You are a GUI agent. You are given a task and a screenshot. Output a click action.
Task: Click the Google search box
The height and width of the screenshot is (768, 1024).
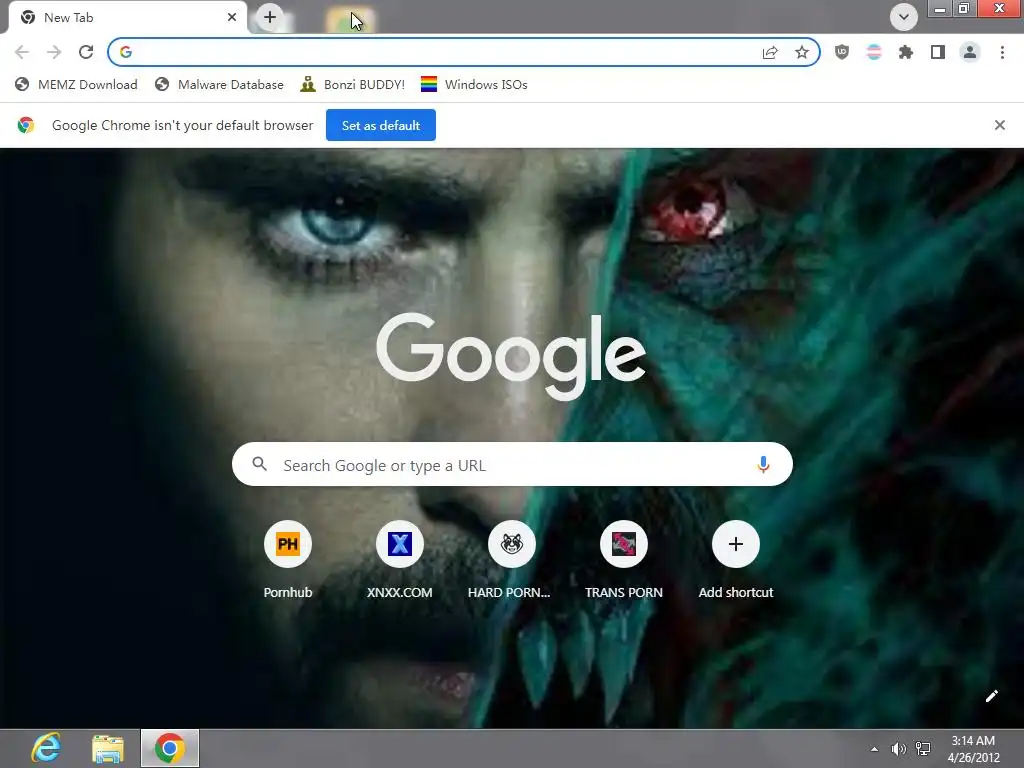(x=512, y=464)
